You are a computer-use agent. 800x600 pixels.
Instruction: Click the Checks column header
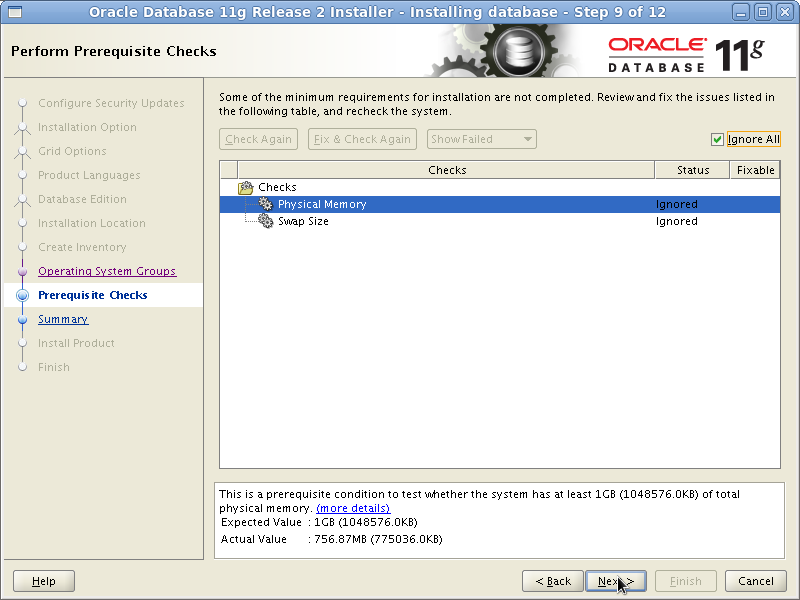pyautogui.click(x=446, y=170)
